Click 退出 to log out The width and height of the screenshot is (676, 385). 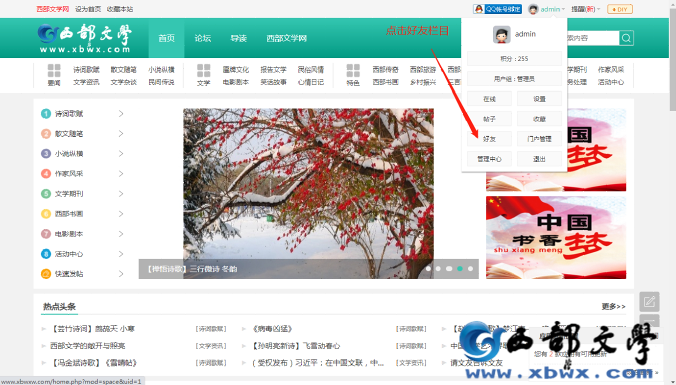(x=539, y=159)
